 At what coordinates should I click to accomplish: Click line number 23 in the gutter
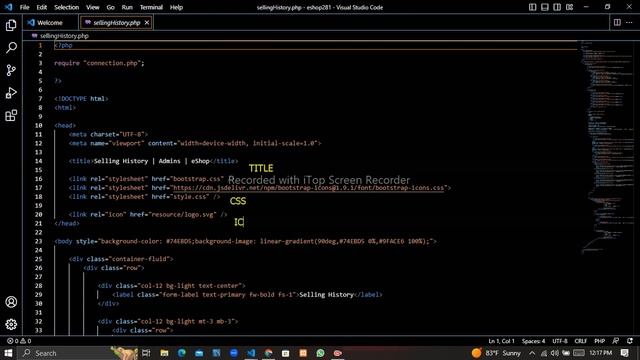coord(38,241)
